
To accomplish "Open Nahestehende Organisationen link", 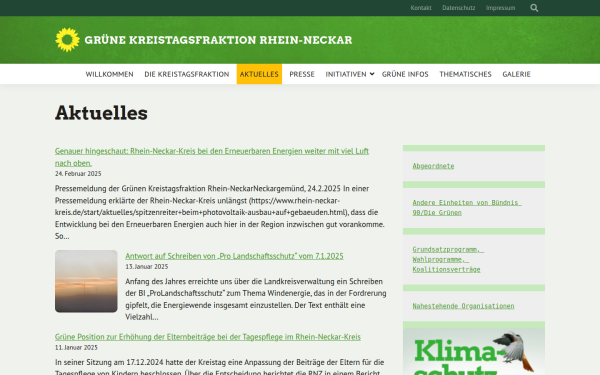I will pos(463,306).
